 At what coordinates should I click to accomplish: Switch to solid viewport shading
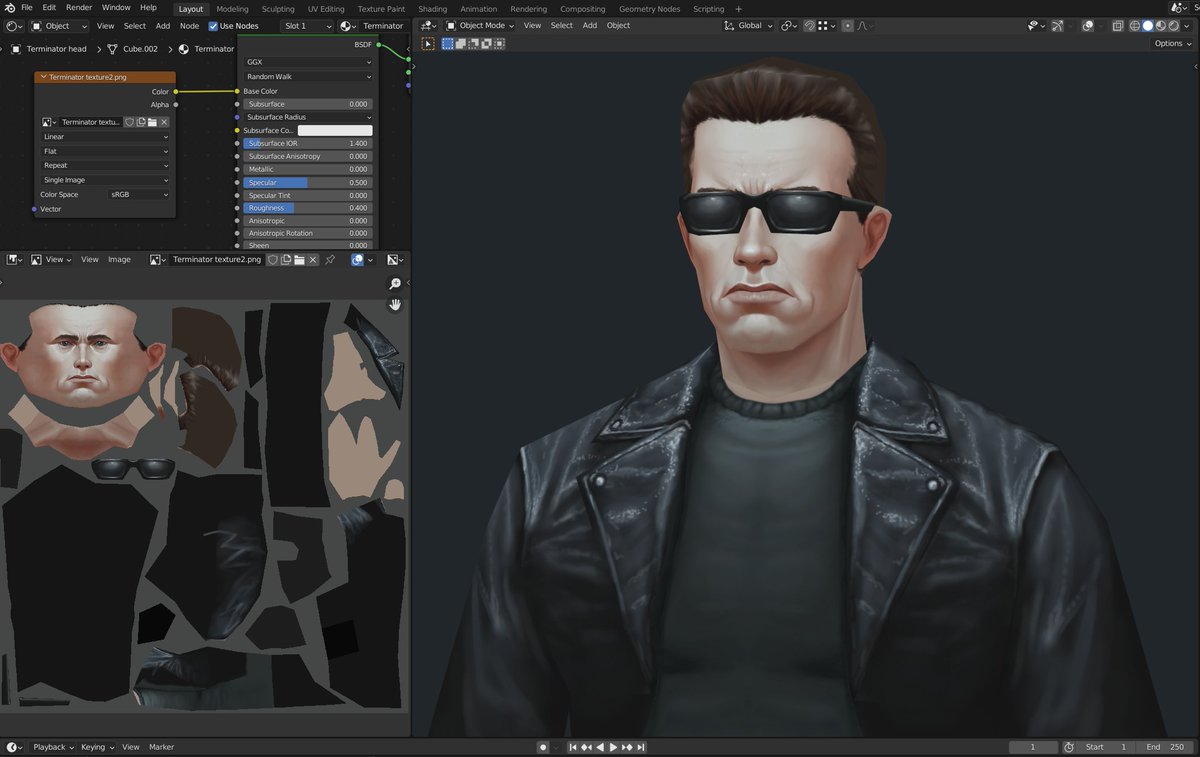tap(1148, 26)
